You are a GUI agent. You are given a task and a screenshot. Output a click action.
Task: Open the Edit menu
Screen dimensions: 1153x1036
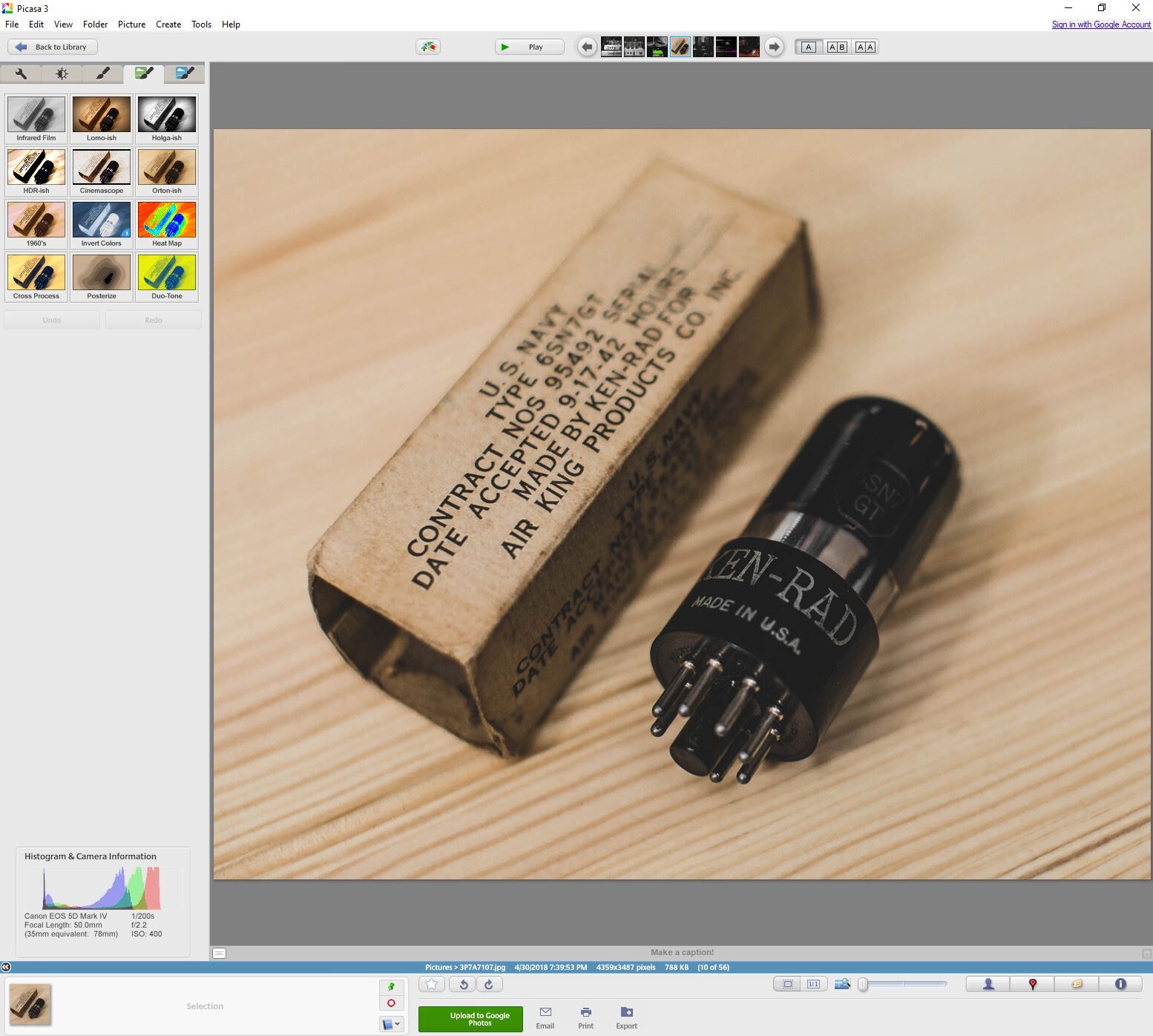[x=36, y=24]
